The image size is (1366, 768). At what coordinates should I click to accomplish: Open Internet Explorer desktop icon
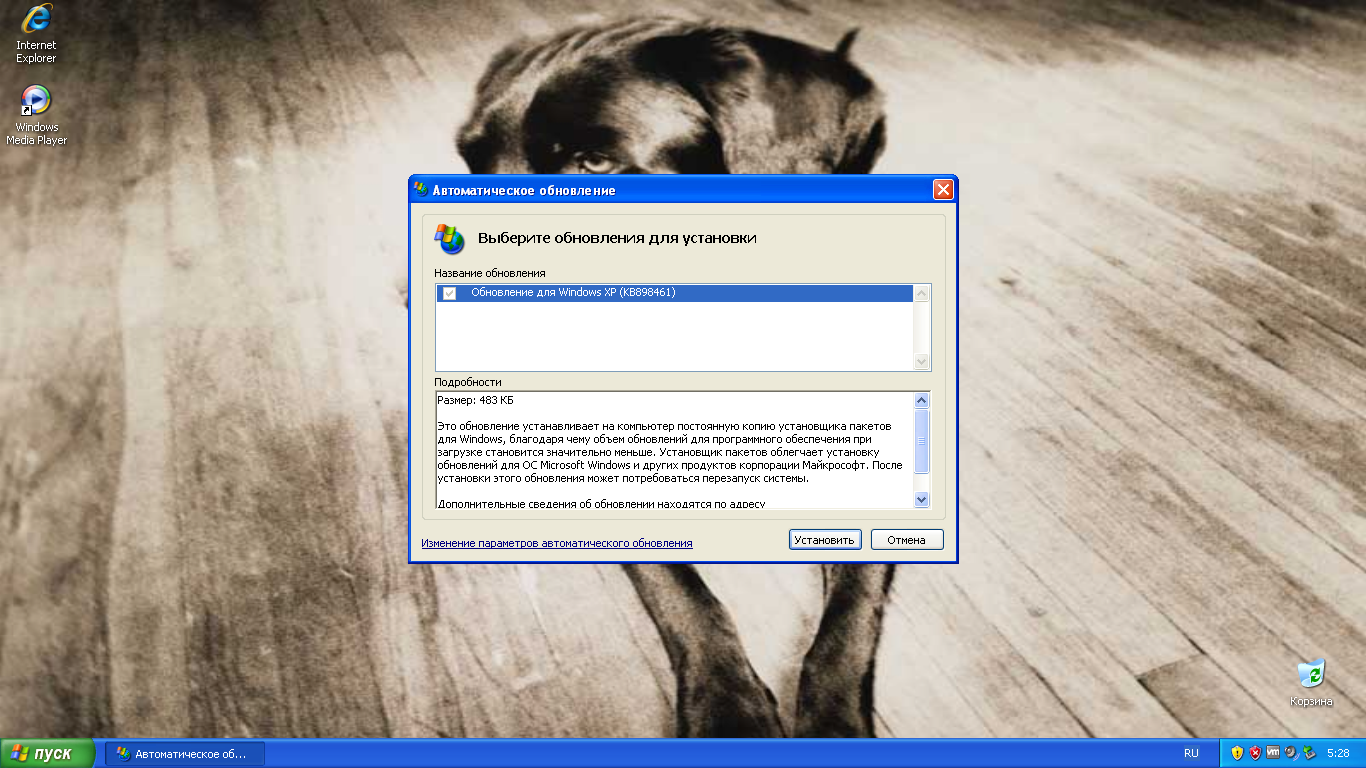coord(36,33)
